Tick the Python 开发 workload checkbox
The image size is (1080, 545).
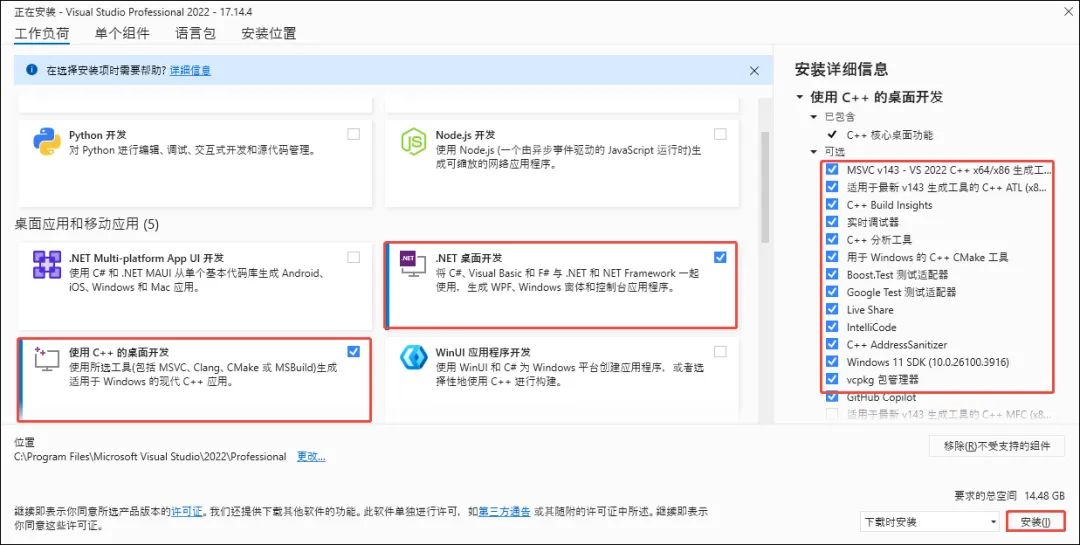pyautogui.click(x=353, y=134)
